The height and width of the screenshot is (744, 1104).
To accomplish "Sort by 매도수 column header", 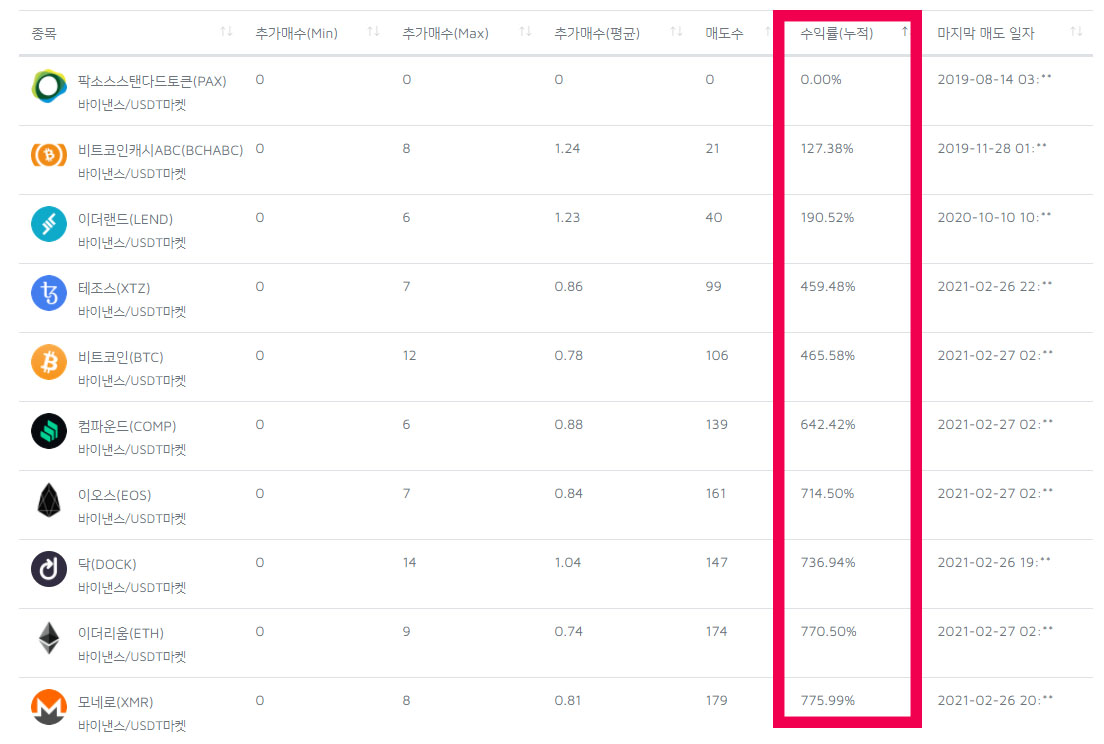I will pyautogui.click(x=723, y=33).
